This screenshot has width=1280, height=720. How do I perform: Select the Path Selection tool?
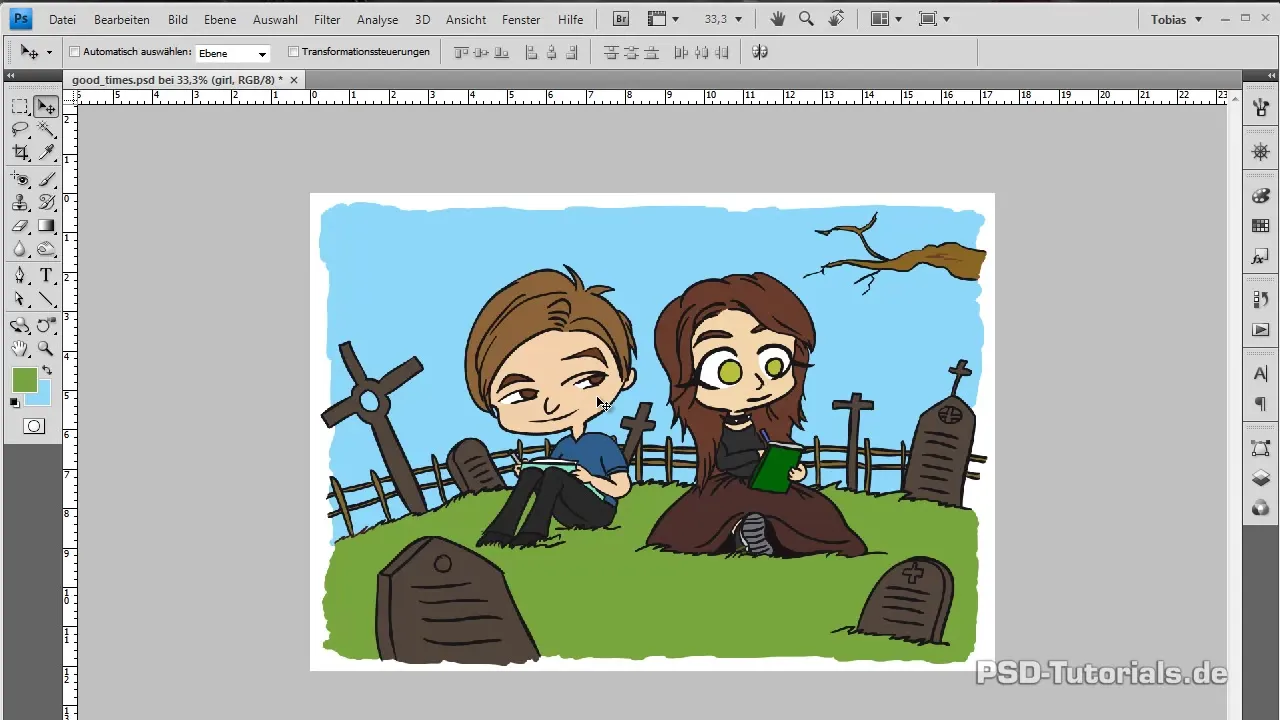point(20,299)
